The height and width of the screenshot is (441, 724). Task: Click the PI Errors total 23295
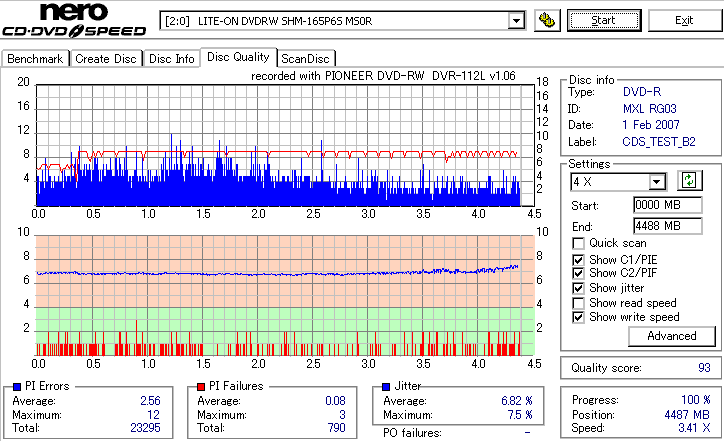pyautogui.click(x=145, y=428)
